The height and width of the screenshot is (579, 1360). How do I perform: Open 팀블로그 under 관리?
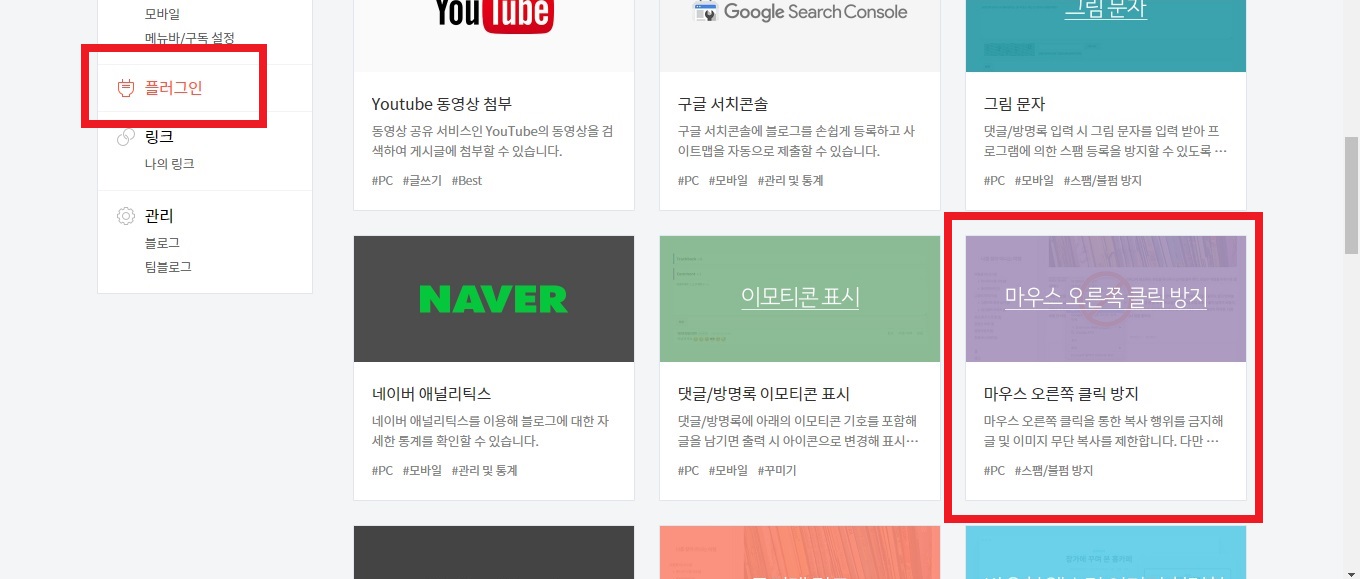point(168,267)
